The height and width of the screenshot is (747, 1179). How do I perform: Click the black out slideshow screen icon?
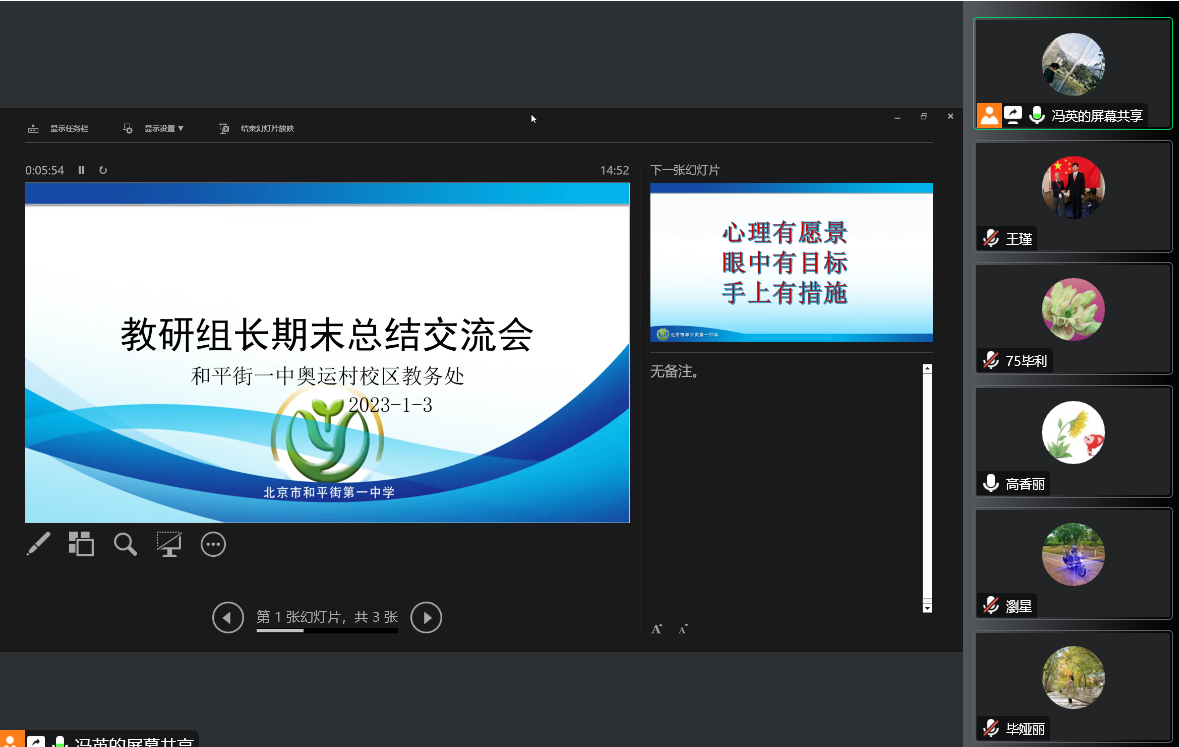click(169, 544)
